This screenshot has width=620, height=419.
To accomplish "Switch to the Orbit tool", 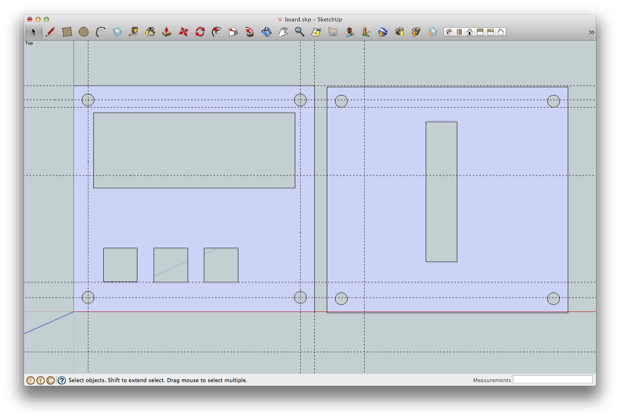I will (267, 32).
